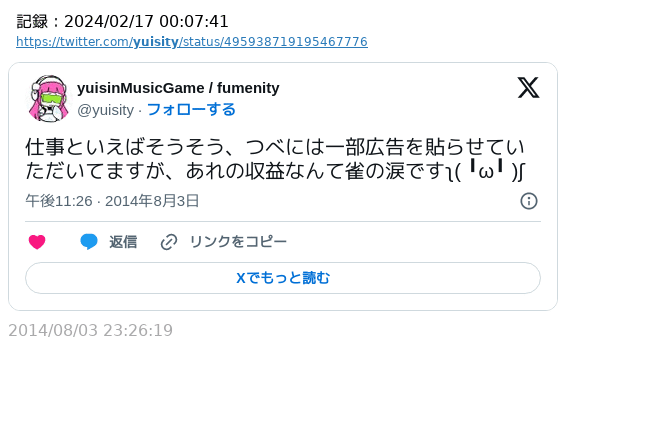660x430 pixels.
Task: Like the tweet with the heart icon
Action: [37, 242]
